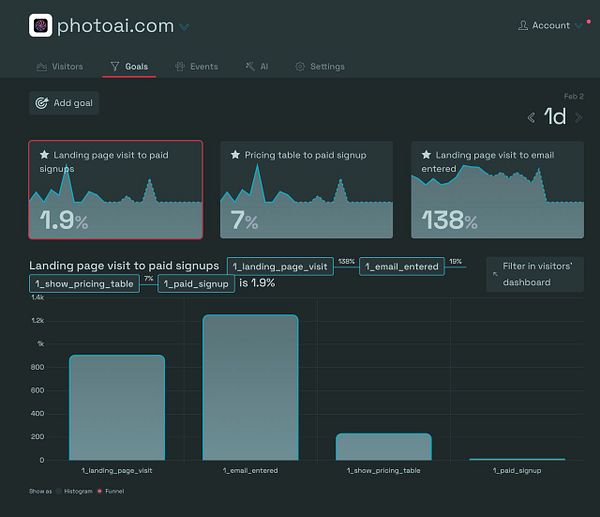Switch to the Visitors tab
600x517 pixels.
60,67
